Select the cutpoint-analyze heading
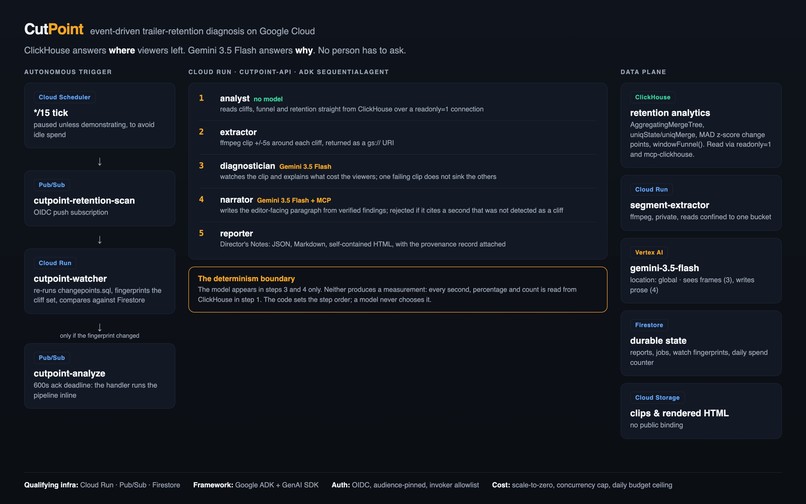The image size is (806, 504). pos(69,373)
